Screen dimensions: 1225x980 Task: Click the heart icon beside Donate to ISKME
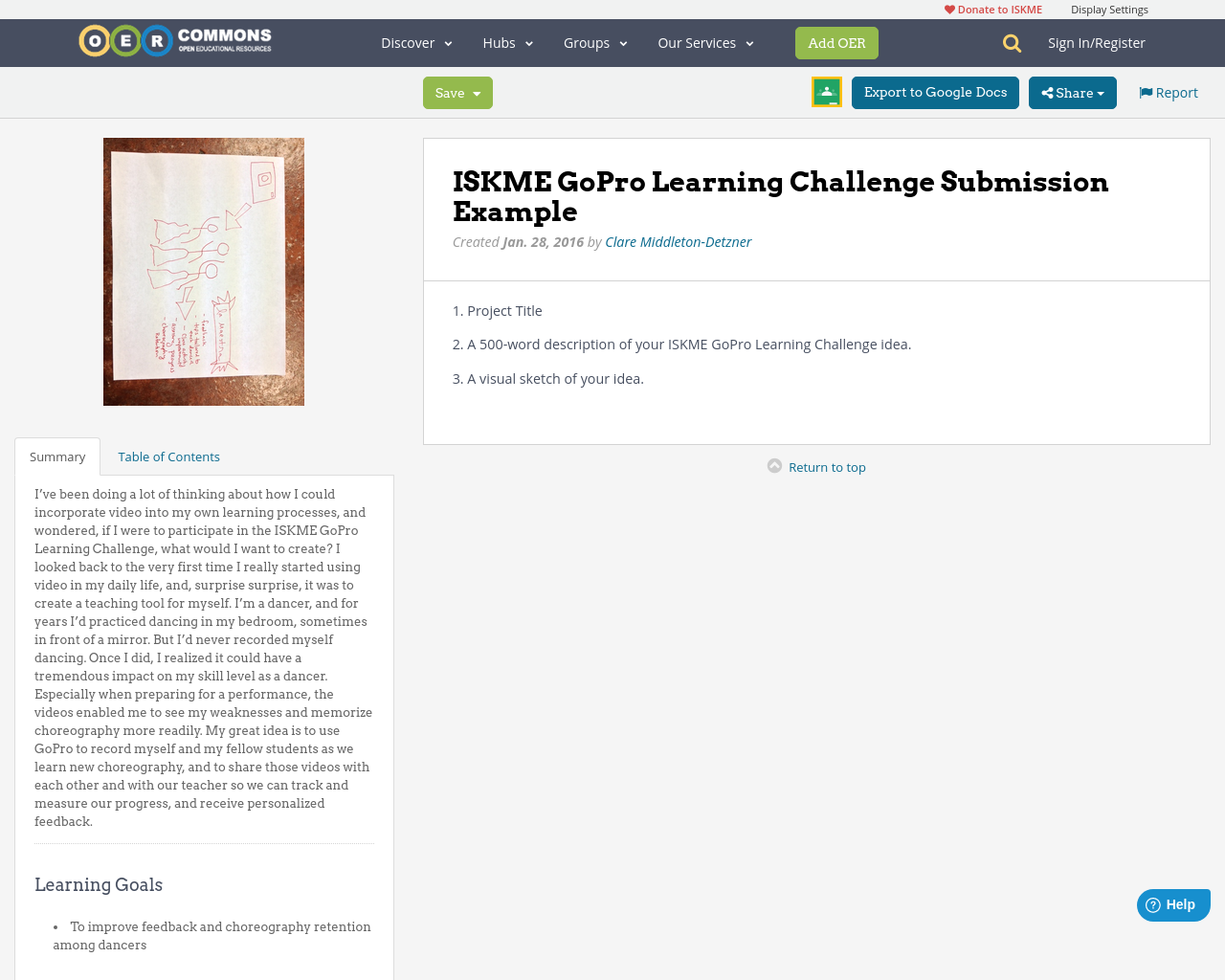click(947, 8)
